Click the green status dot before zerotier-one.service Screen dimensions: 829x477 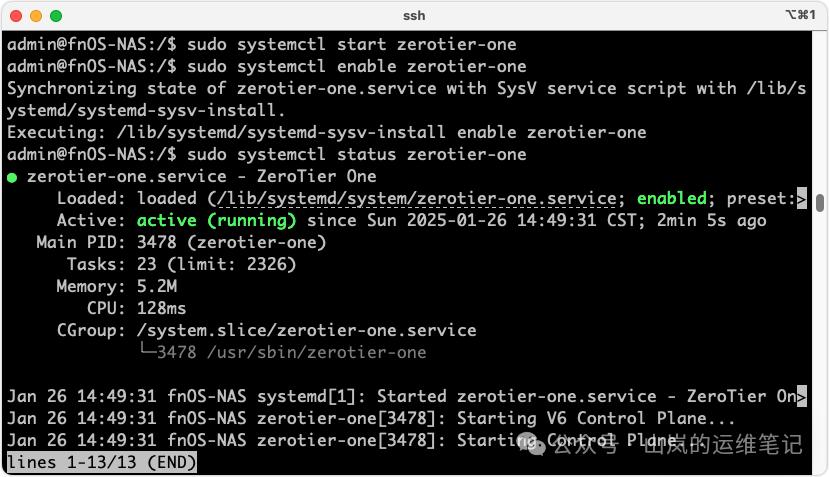[12, 177]
